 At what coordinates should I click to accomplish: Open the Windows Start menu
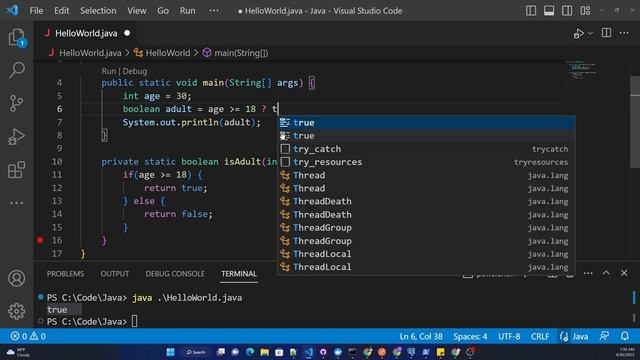(170, 352)
